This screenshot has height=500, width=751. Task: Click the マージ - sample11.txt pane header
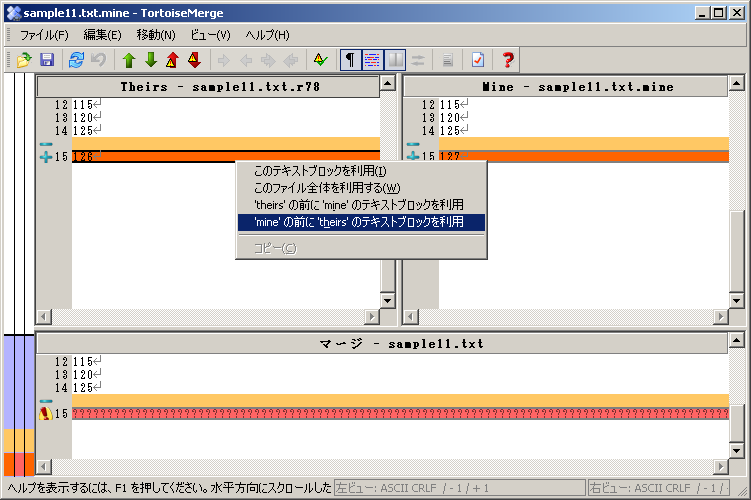[x=382, y=344]
